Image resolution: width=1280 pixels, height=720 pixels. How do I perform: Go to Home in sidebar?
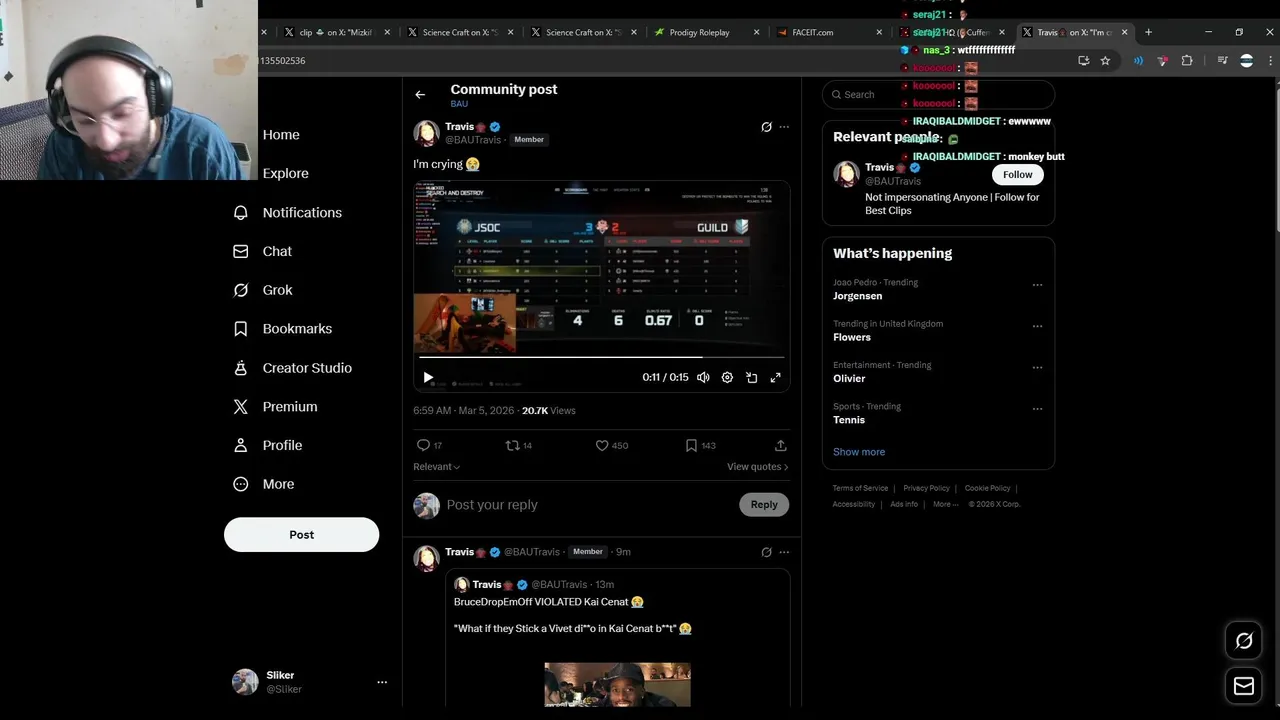(265, 135)
